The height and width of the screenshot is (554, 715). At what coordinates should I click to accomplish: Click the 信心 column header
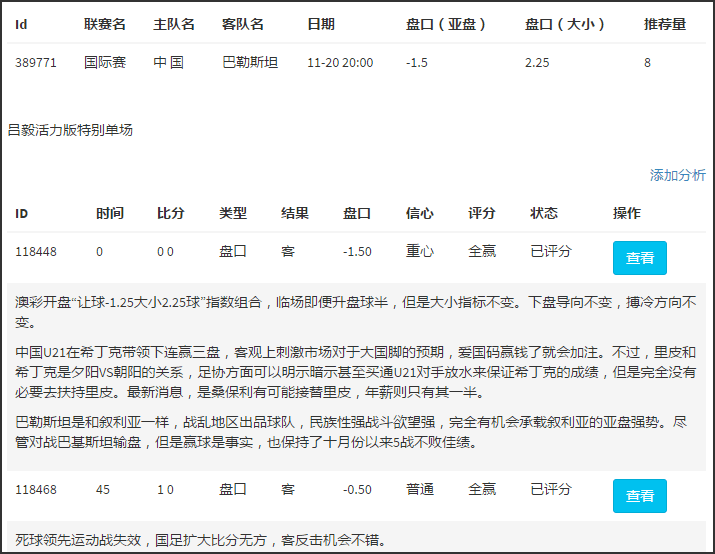point(420,213)
